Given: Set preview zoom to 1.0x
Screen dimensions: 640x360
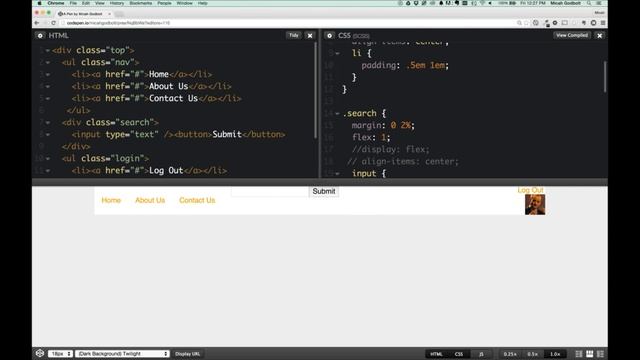Looking at the screenshot, I should tap(555, 354).
